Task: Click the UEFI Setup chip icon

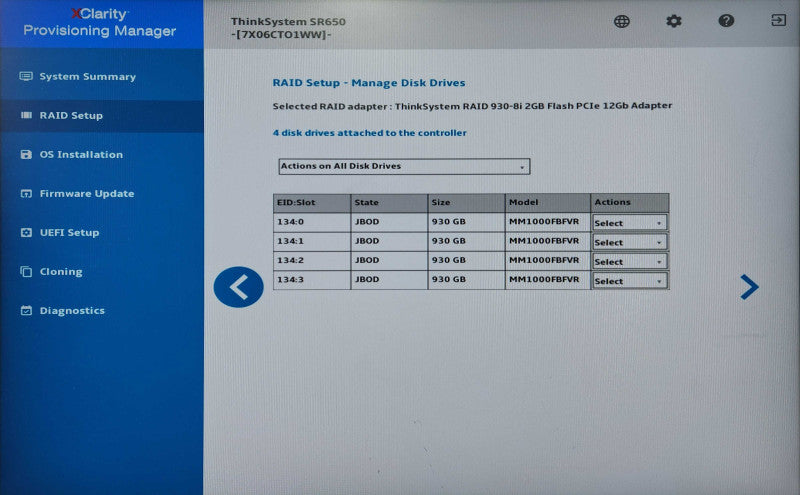Action: pos(26,233)
